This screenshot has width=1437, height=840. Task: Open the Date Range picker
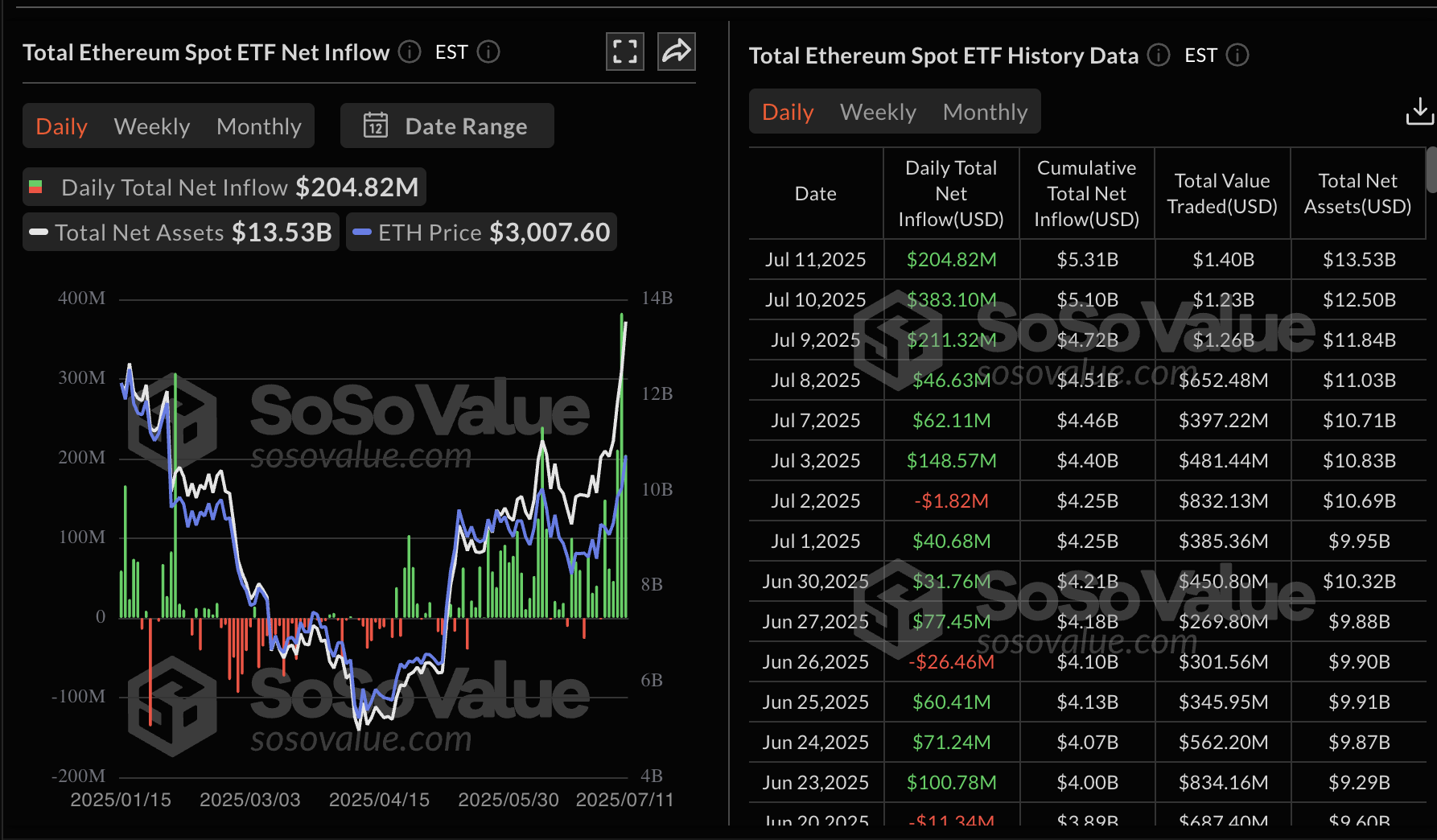pos(447,126)
